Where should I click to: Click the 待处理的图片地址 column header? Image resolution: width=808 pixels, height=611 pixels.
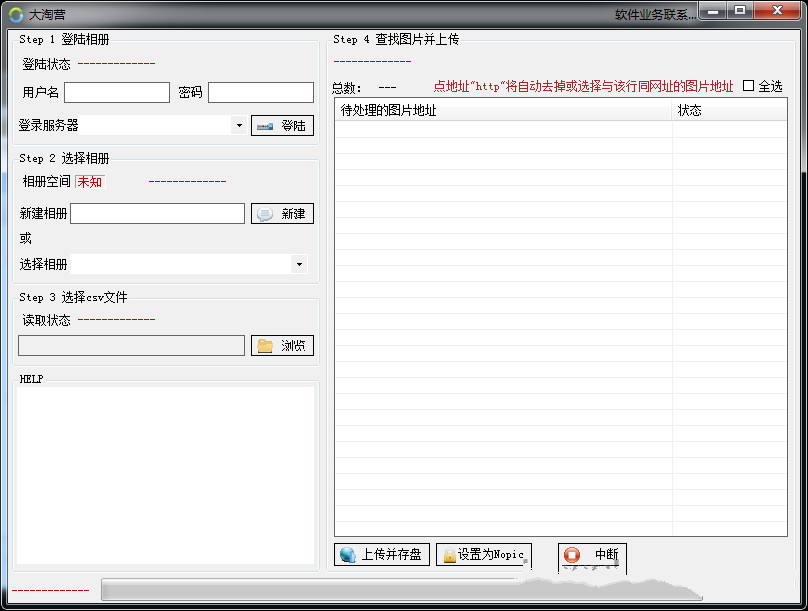(x=503, y=110)
